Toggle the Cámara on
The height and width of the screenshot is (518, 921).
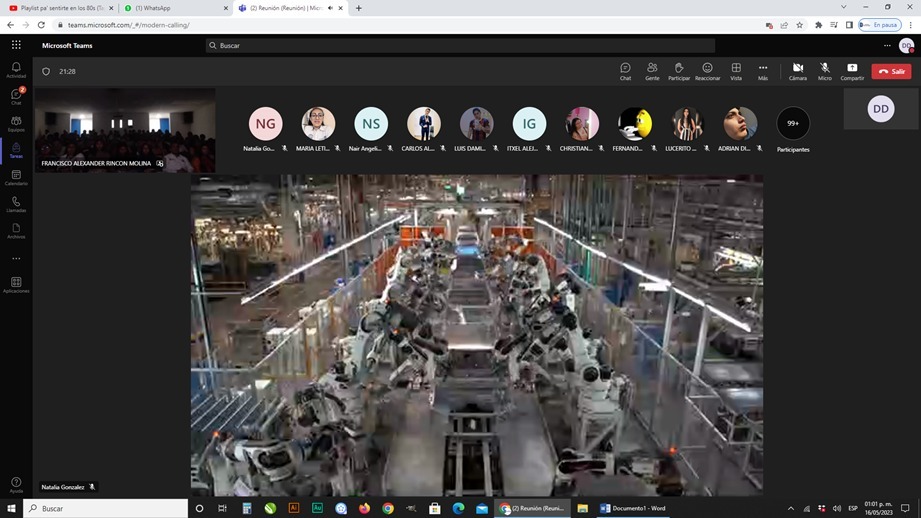coord(798,71)
